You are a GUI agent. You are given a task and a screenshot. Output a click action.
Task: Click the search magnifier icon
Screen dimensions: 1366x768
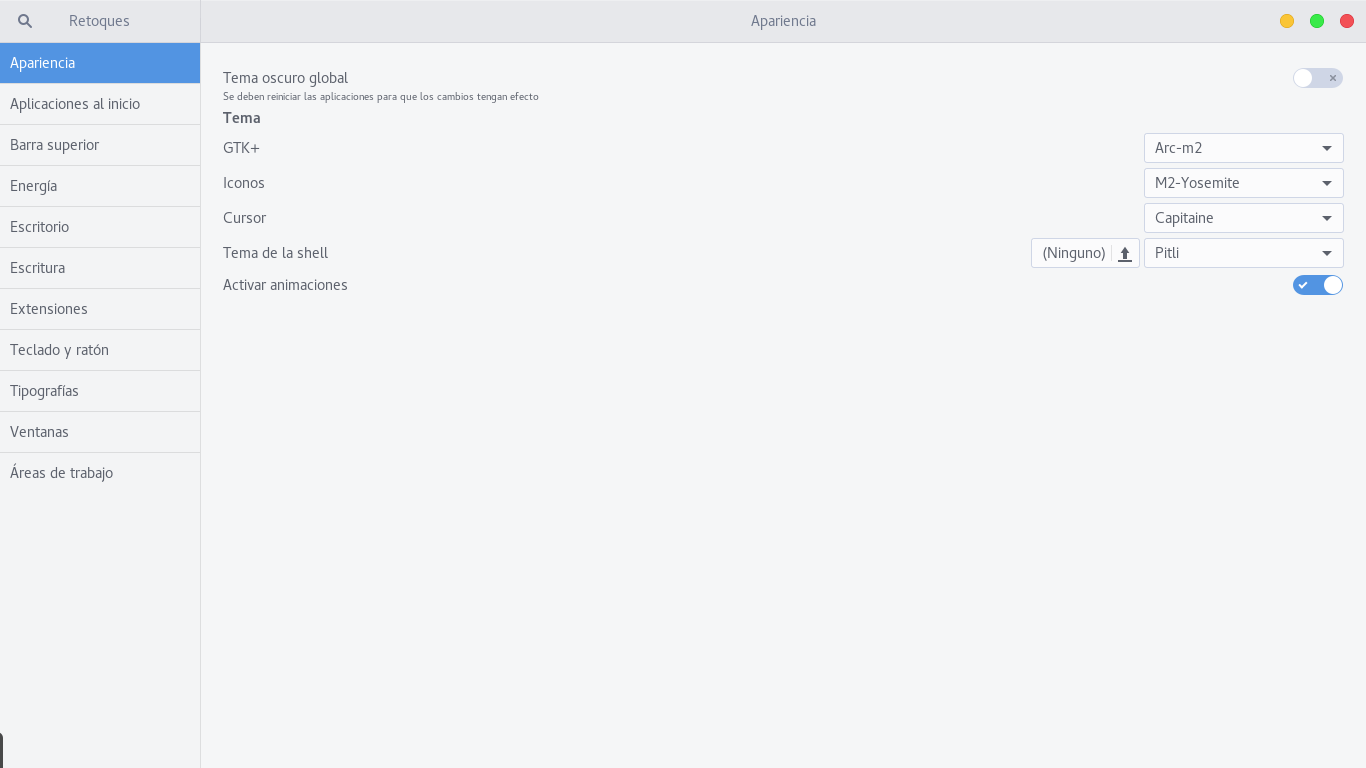point(25,21)
